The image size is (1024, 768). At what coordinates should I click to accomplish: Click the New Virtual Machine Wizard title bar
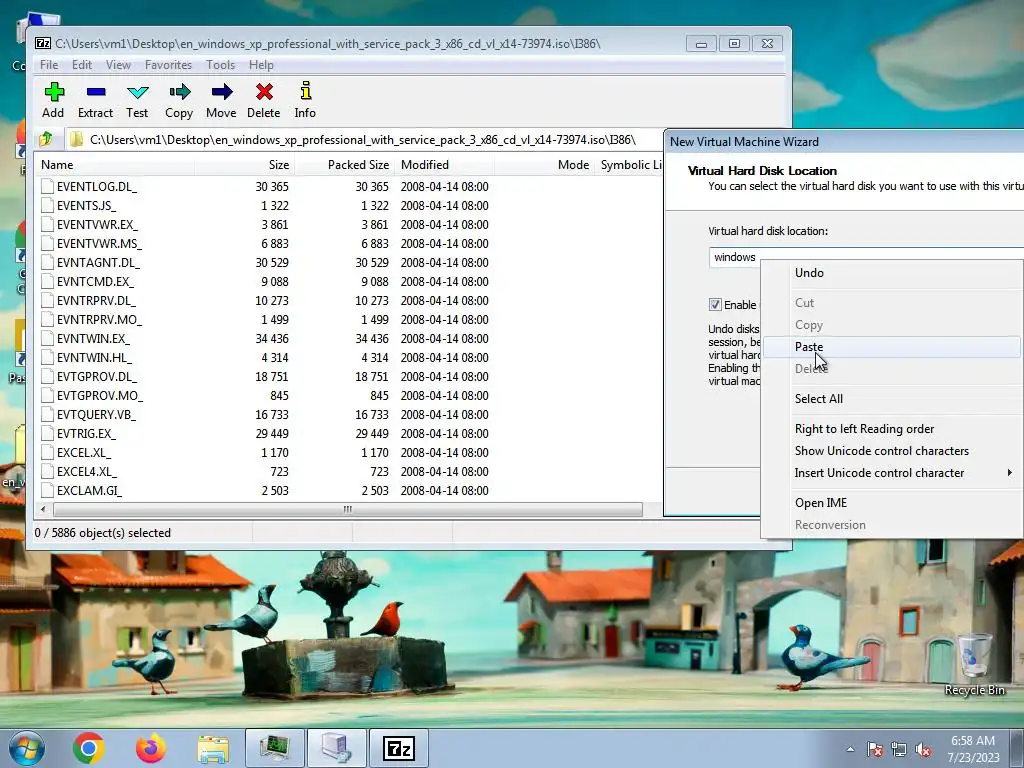click(844, 142)
